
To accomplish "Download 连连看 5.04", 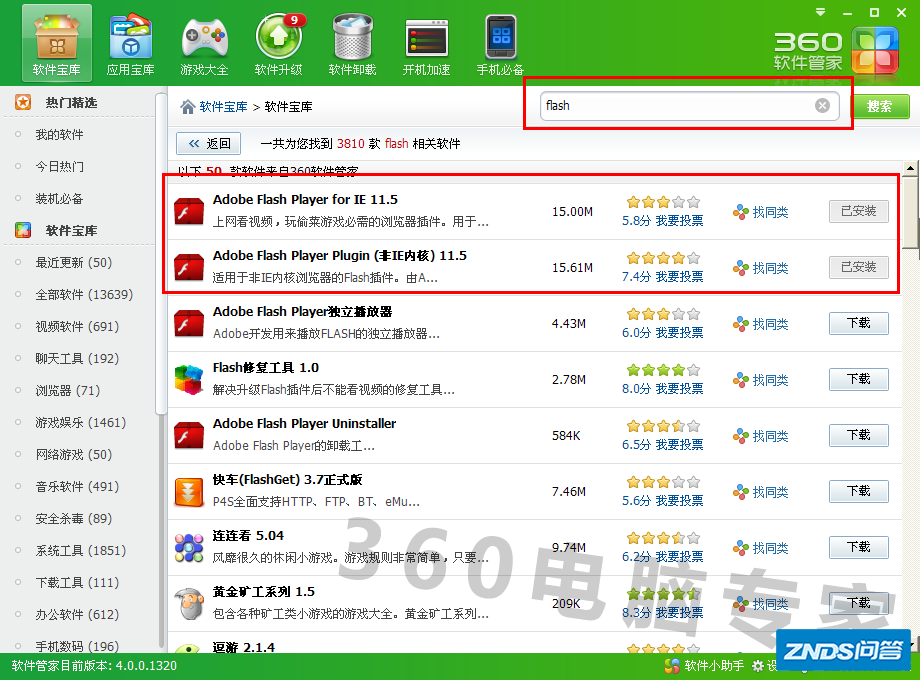I will [x=858, y=547].
